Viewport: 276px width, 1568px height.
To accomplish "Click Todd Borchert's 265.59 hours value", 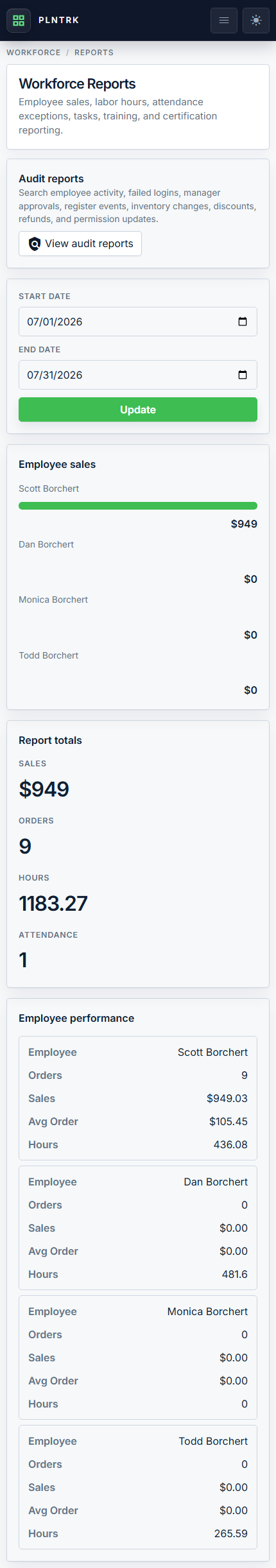I will (x=231, y=1533).
